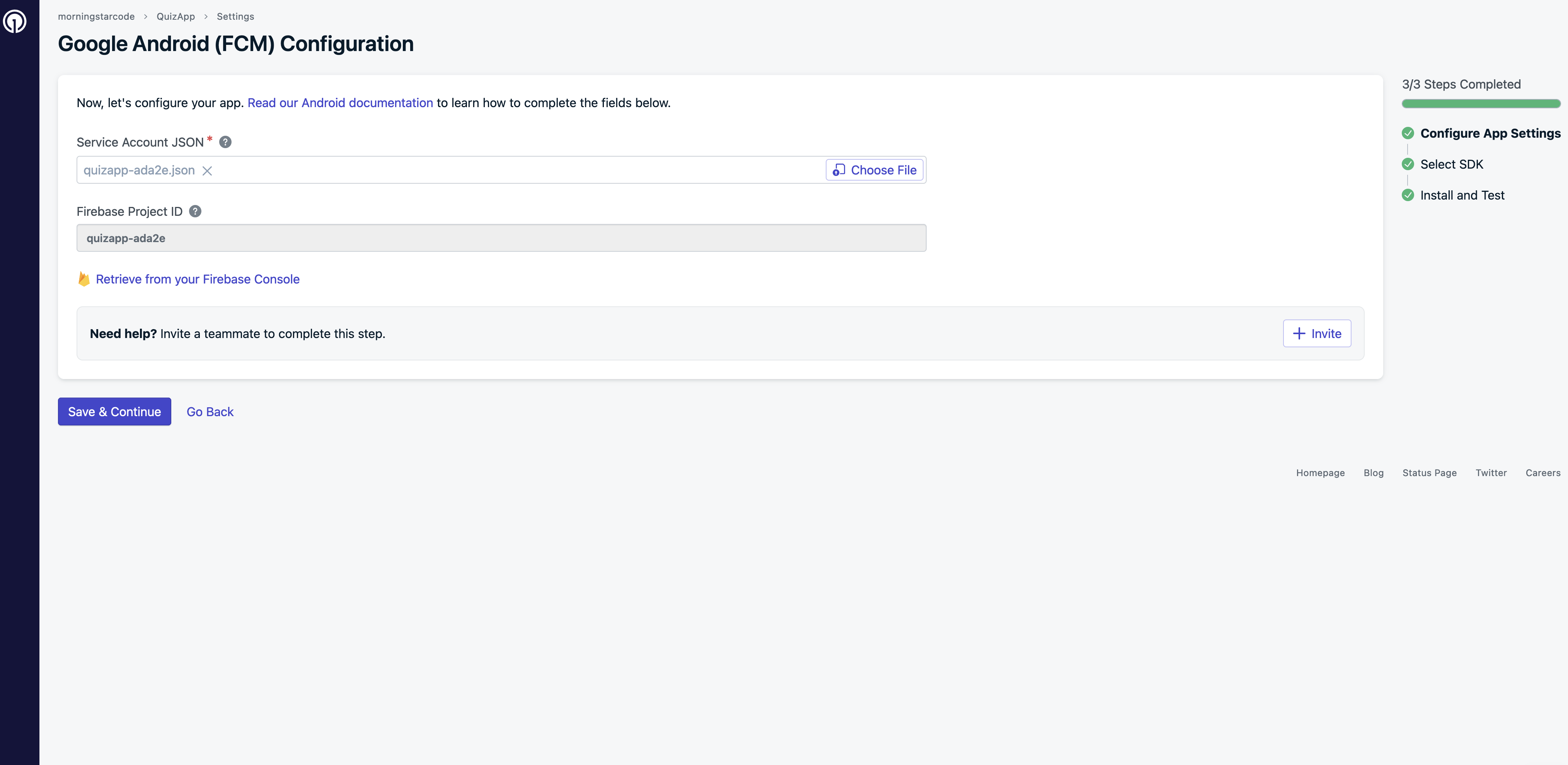Go to Settings breadcrumb
This screenshot has height=765, width=1568.
tap(235, 17)
